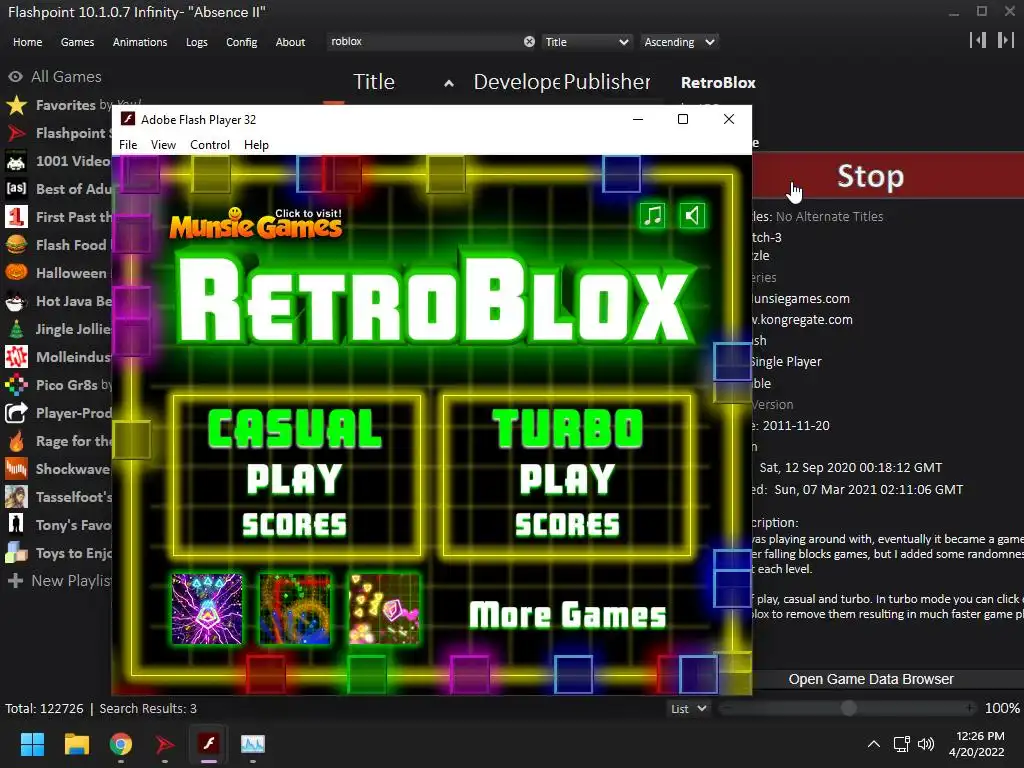
Task: Open the Tasselfoot's playlist icon
Action: click(16, 497)
